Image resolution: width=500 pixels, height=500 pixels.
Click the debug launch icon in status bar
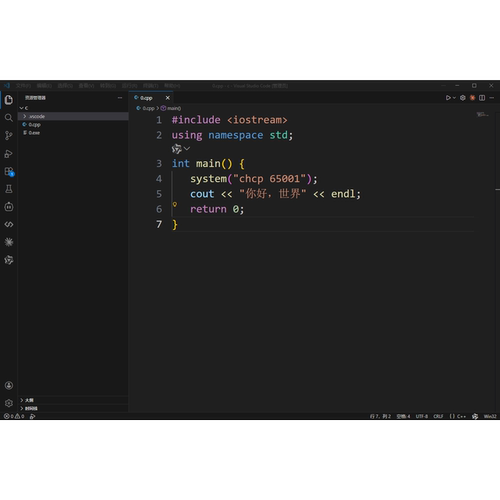[32, 416]
